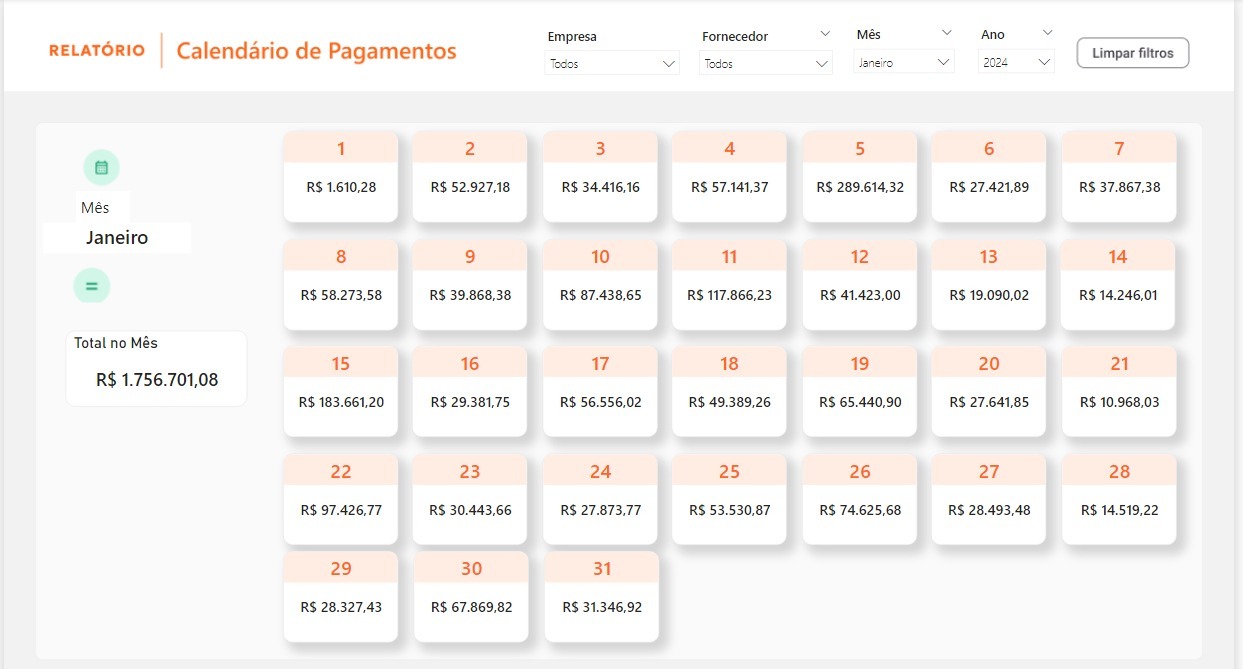Click the green equals icon above Total no Mês
Viewport: 1243px width, 669px height.
coord(91,285)
